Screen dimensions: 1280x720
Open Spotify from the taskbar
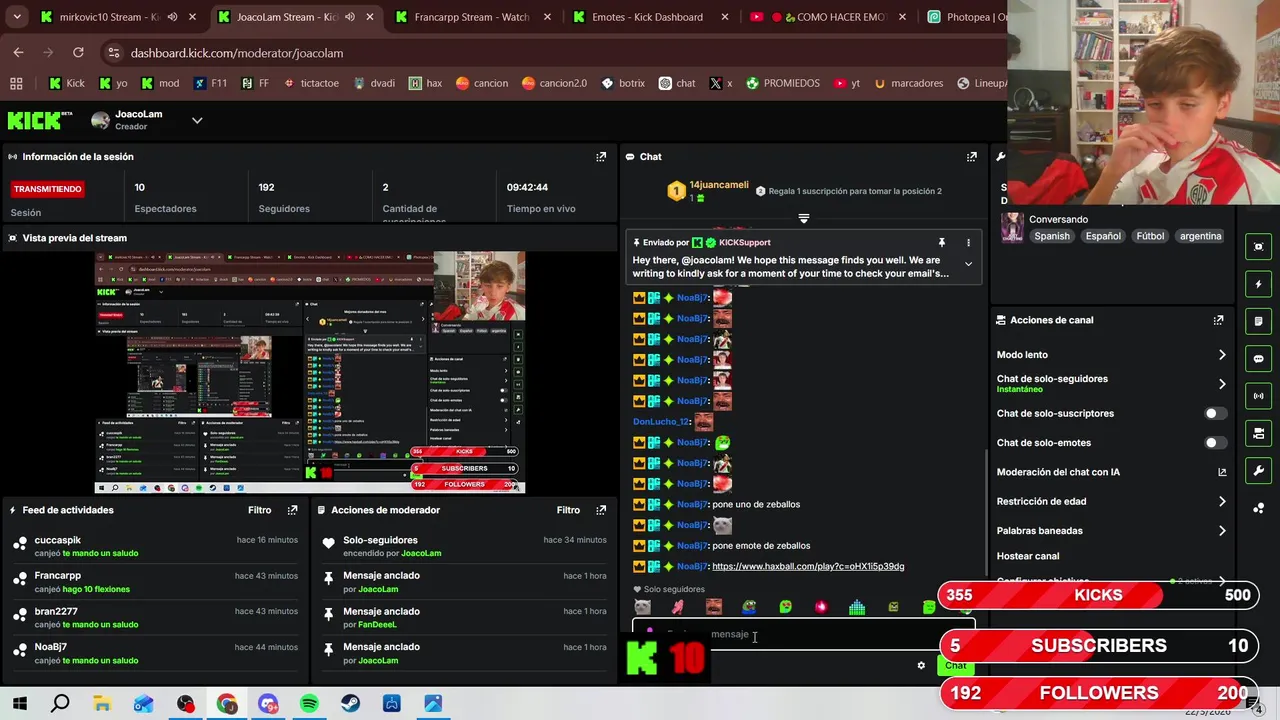(x=309, y=704)
